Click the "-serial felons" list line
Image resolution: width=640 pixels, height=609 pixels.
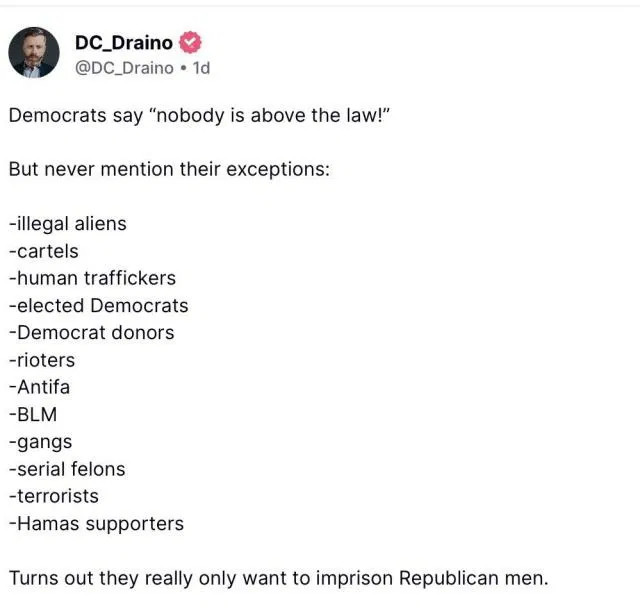tap(67, 469)
